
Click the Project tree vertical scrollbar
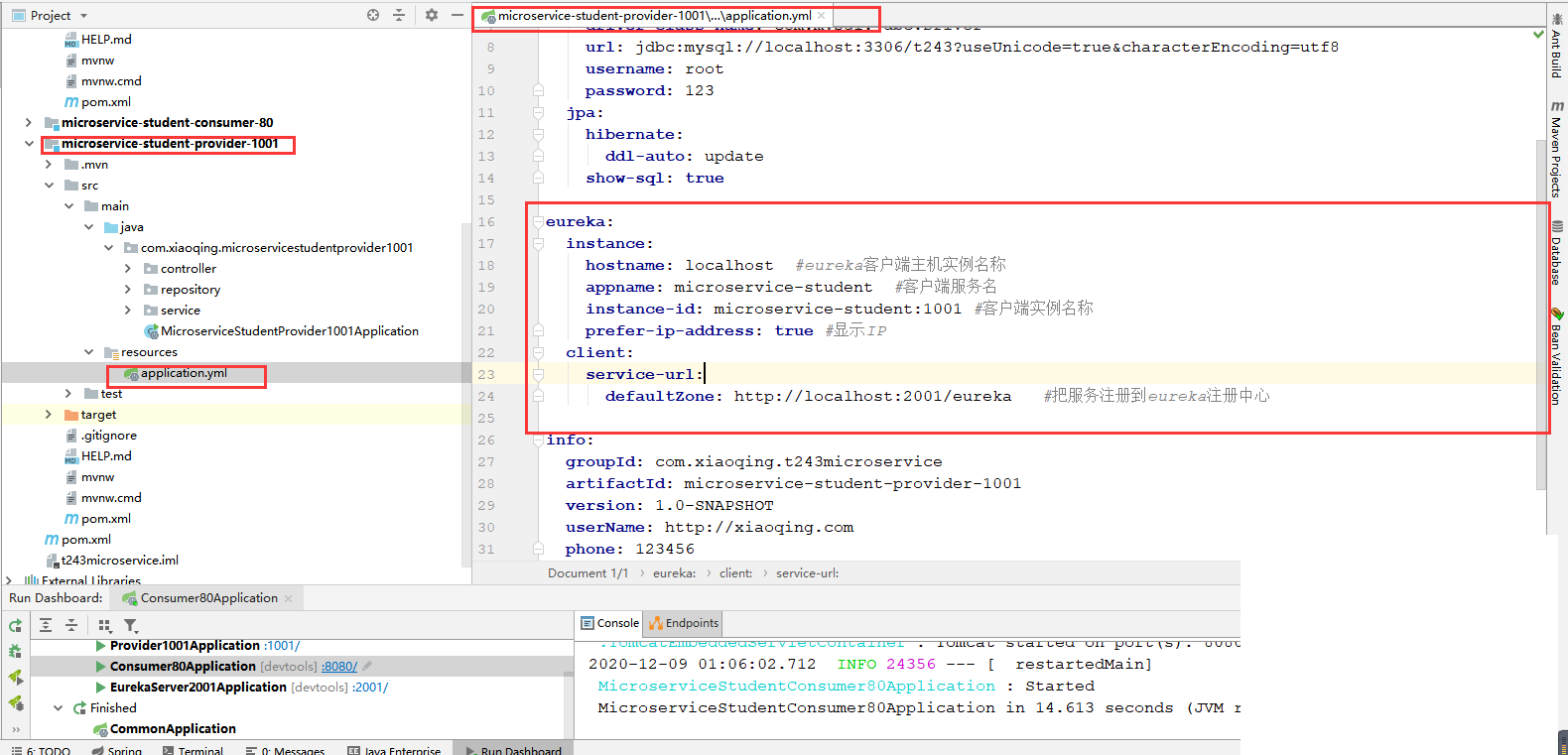pos(465,397)
